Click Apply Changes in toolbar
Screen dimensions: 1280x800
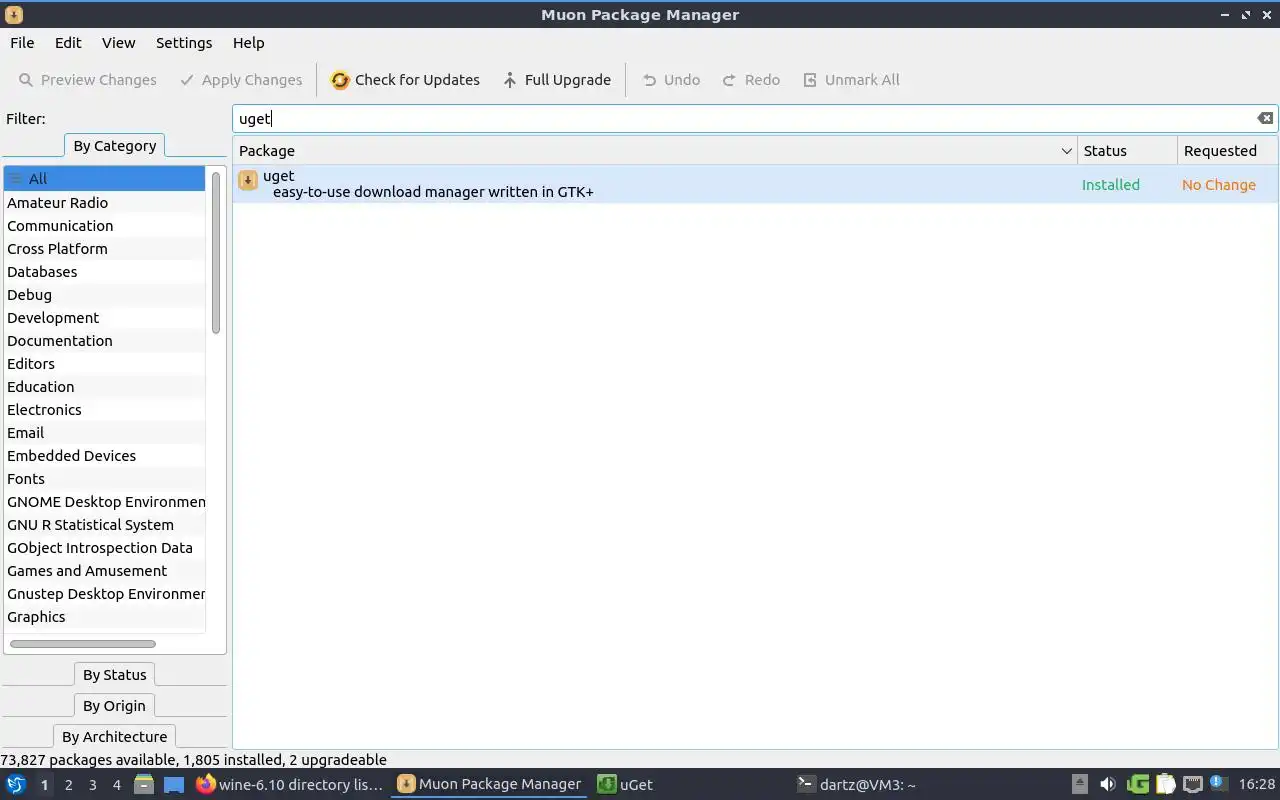click(x=241, y=80)
